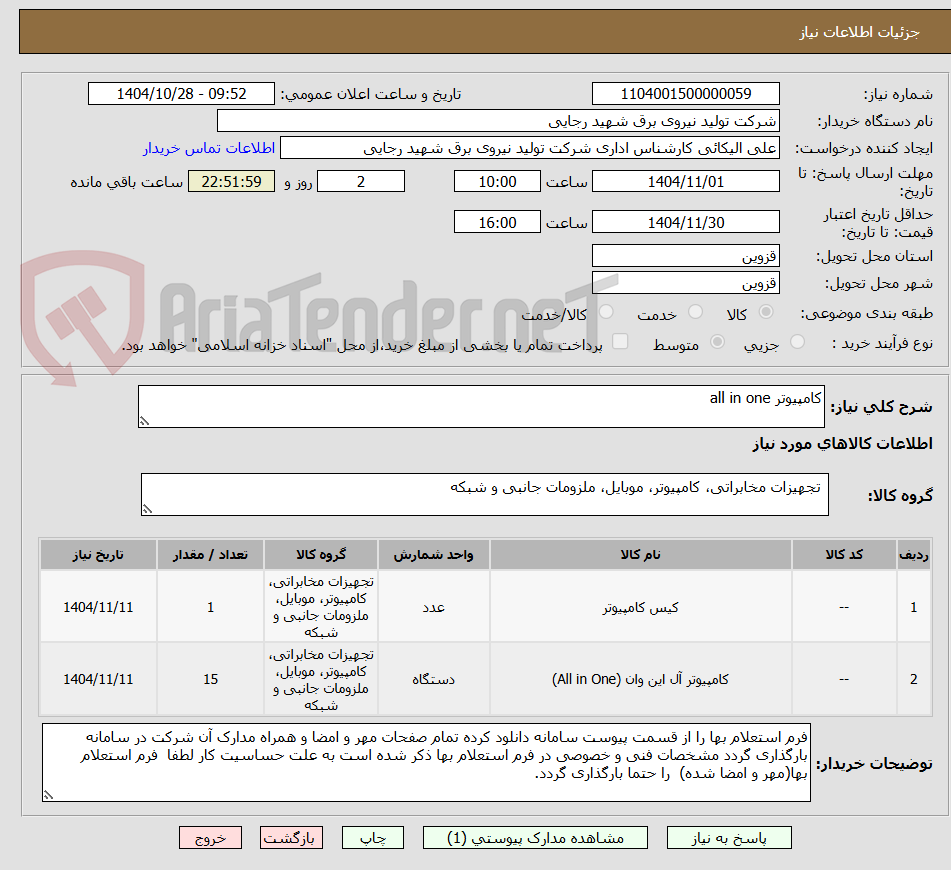Select the 'کالا/خدمت' radio button
The image size is (951, 870).
tap(606, 312)
